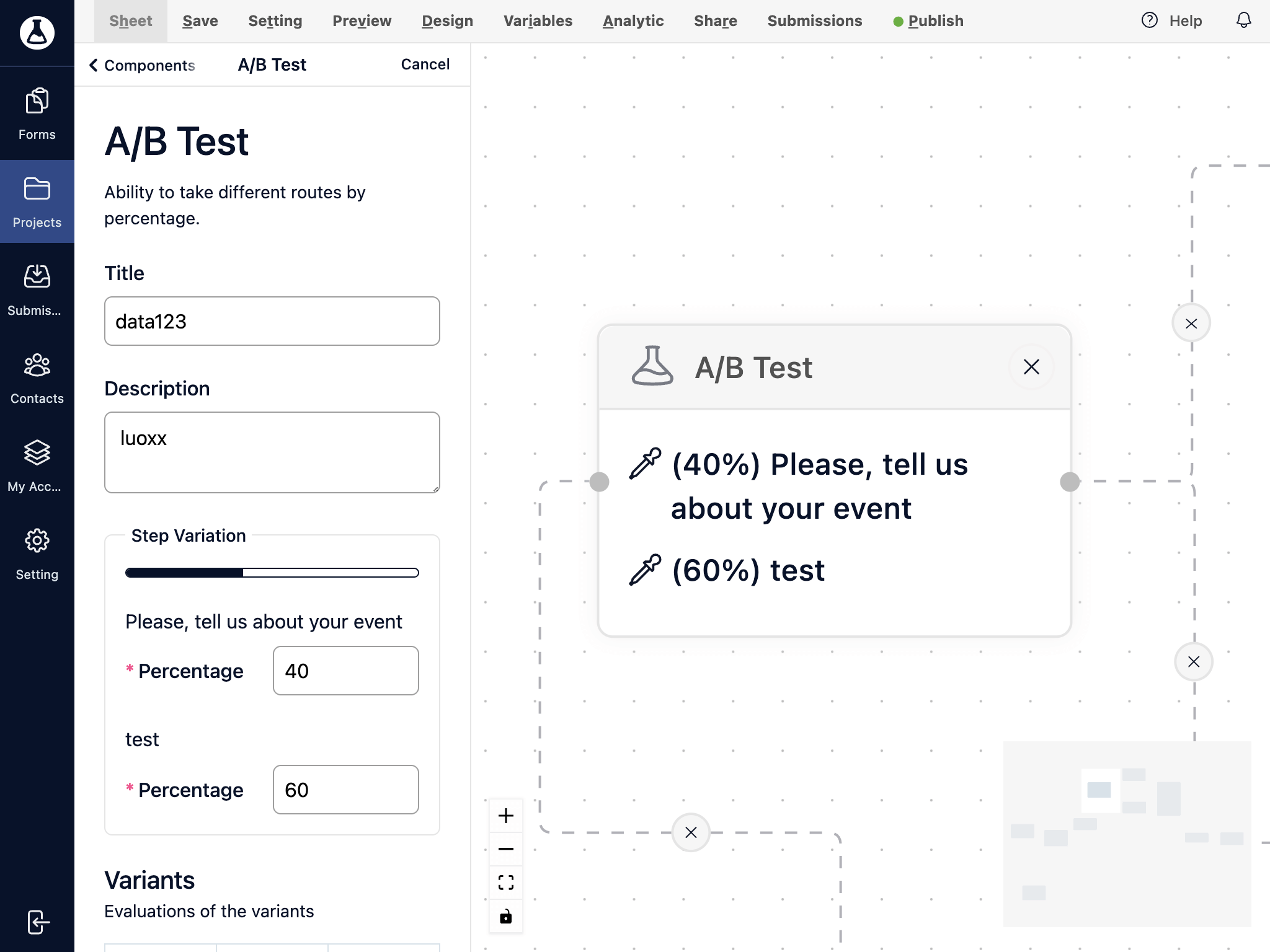Click the A/B Test node title
Viewport: 1270px width, 952px height.
coord(753,368)
